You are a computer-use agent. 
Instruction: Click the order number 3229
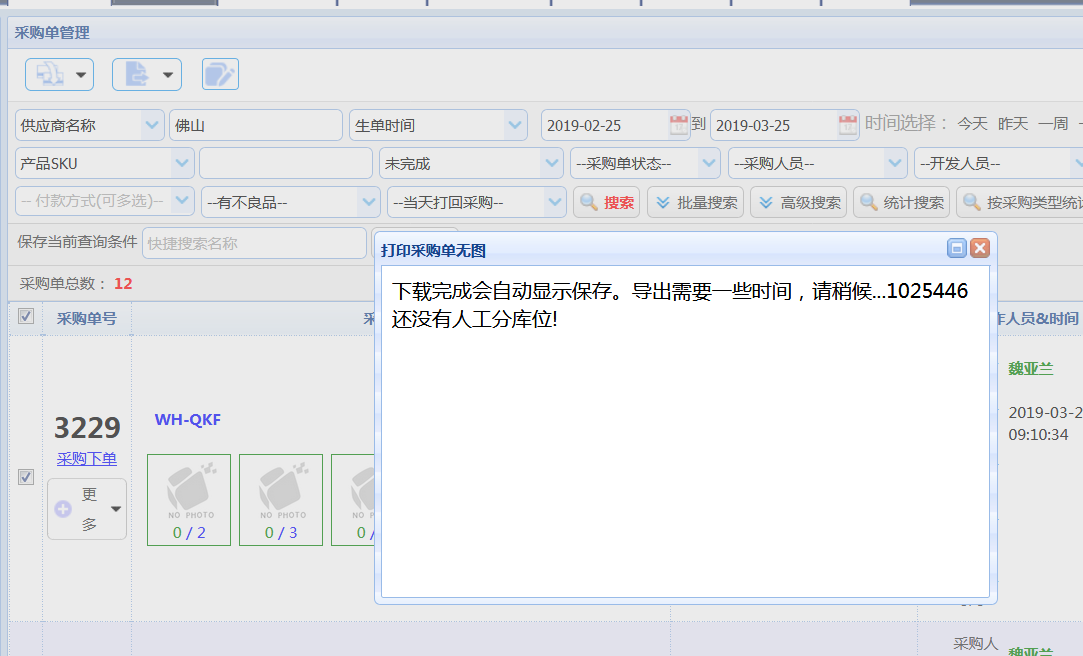(x=87, y=428)
